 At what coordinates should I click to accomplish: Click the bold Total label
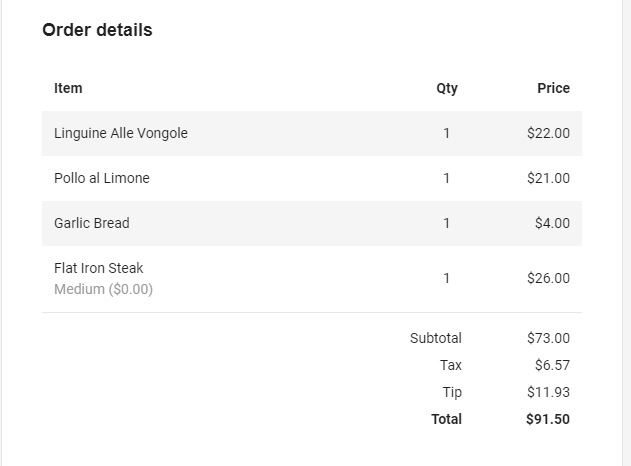coord(446,419)
